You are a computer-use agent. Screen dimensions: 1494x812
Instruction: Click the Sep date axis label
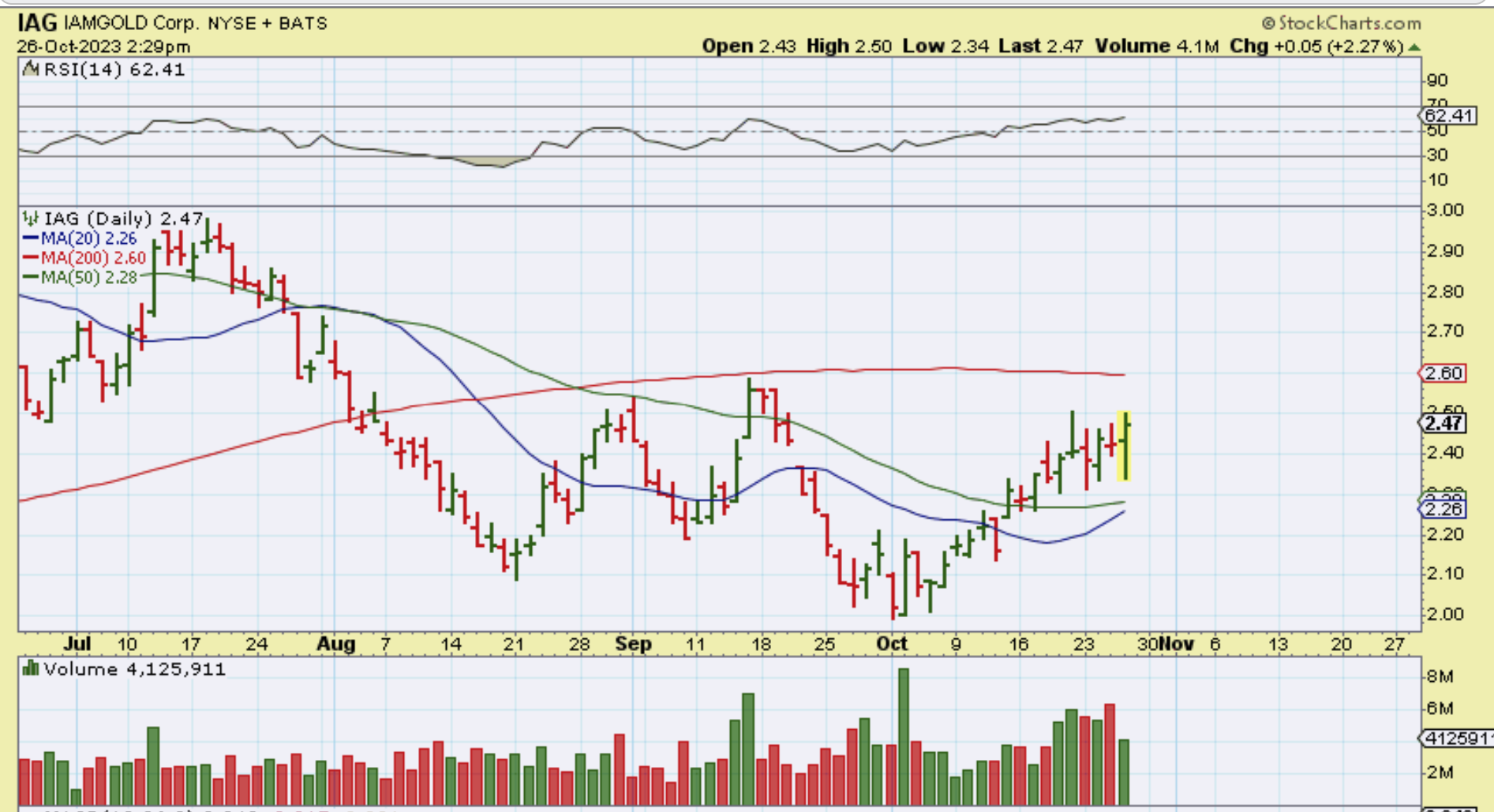tap(634, 644)
